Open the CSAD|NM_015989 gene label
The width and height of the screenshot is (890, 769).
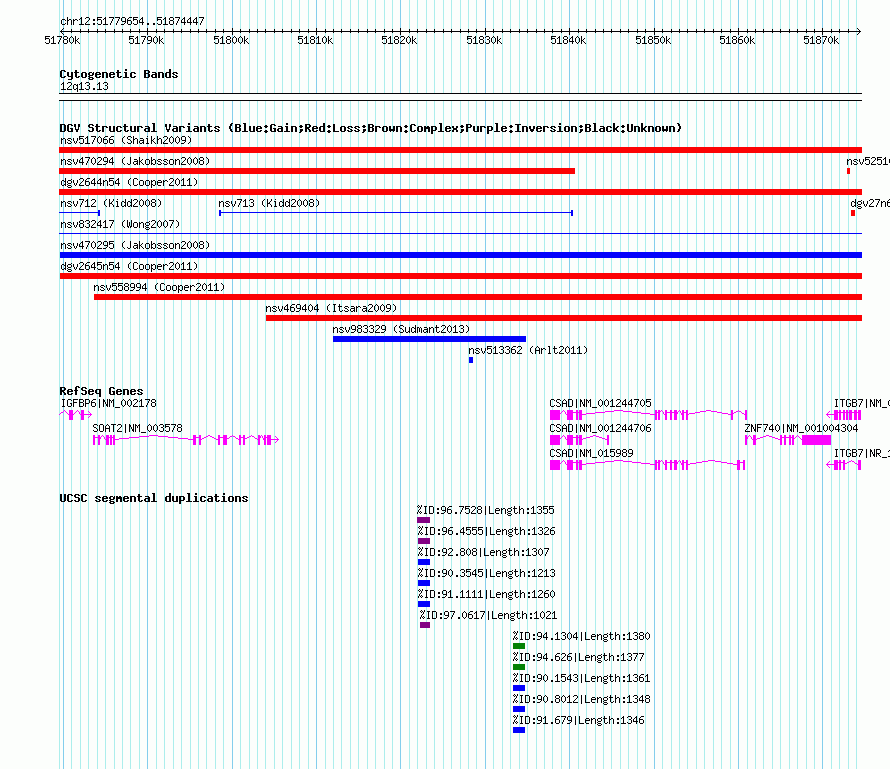point(591,453)
